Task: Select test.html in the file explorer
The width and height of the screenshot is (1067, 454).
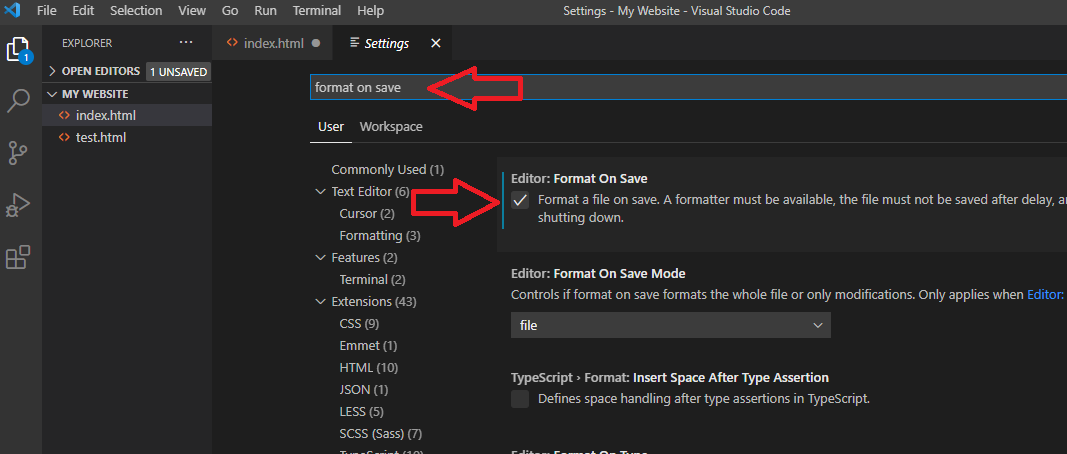Action: point(127,137)
